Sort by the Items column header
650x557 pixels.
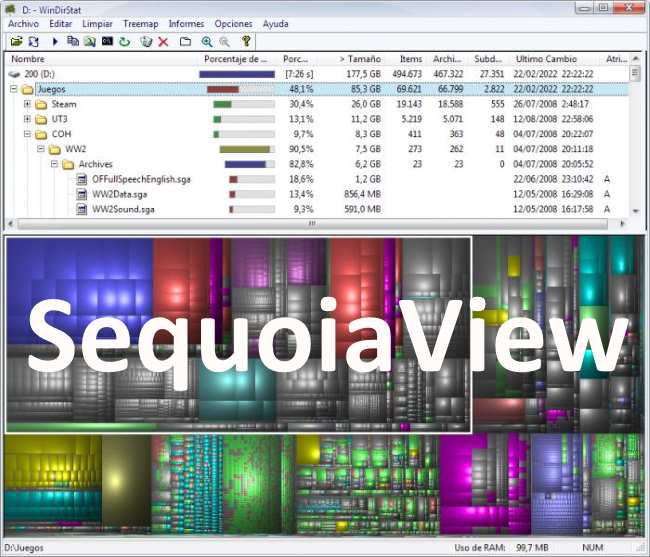(x=405, y=59)
